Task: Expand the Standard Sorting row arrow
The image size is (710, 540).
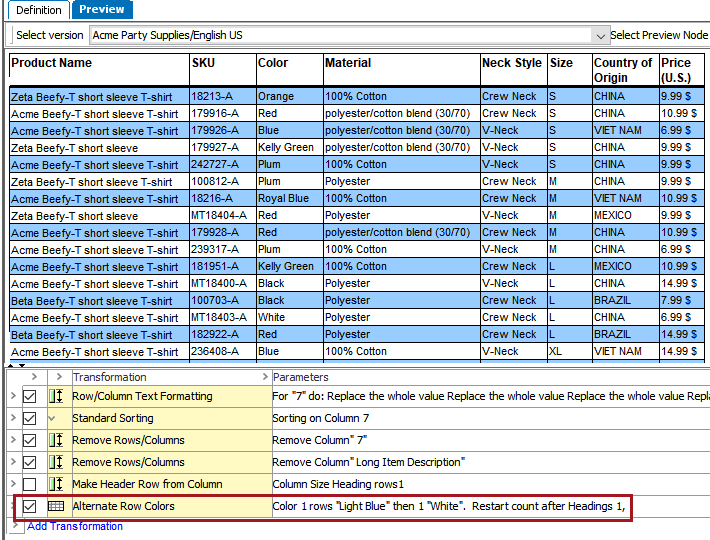Action: pos(12,419)
